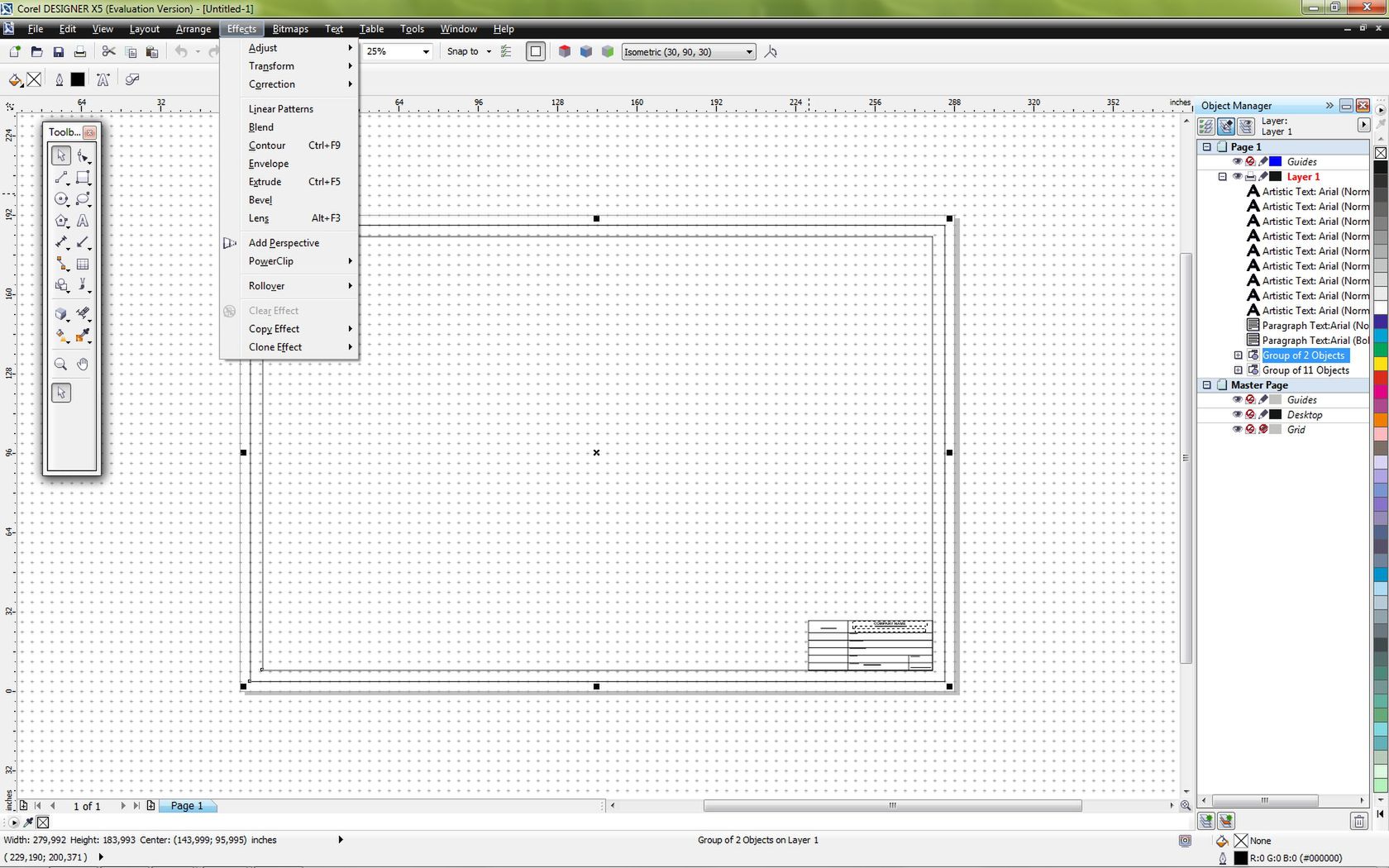Open the Snap to dropdown
The image size is (1389, 868).
[489, 51]
